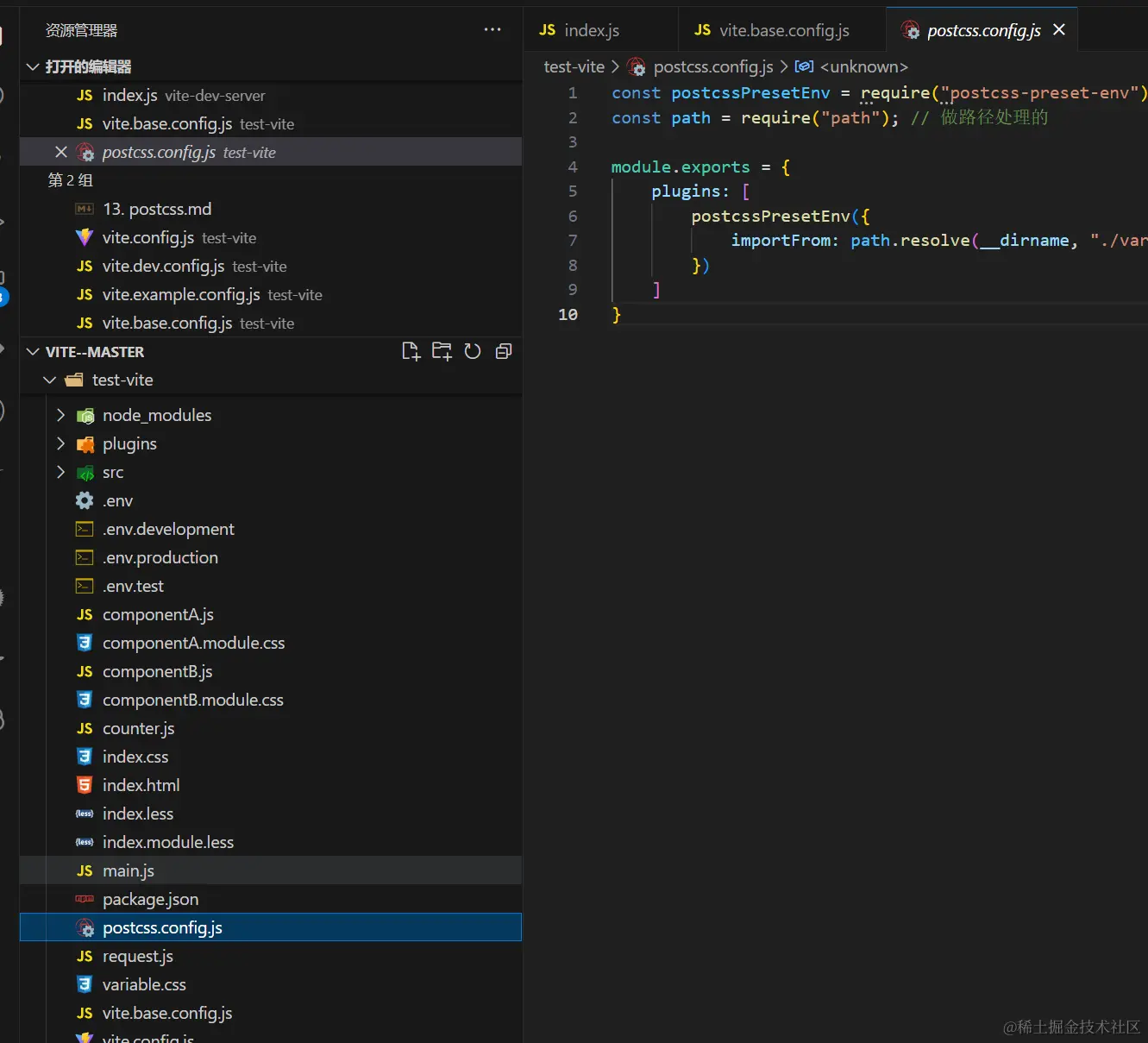Open index.module.less file
This screenshot has width=1148, height=1043.
point(271,842)
